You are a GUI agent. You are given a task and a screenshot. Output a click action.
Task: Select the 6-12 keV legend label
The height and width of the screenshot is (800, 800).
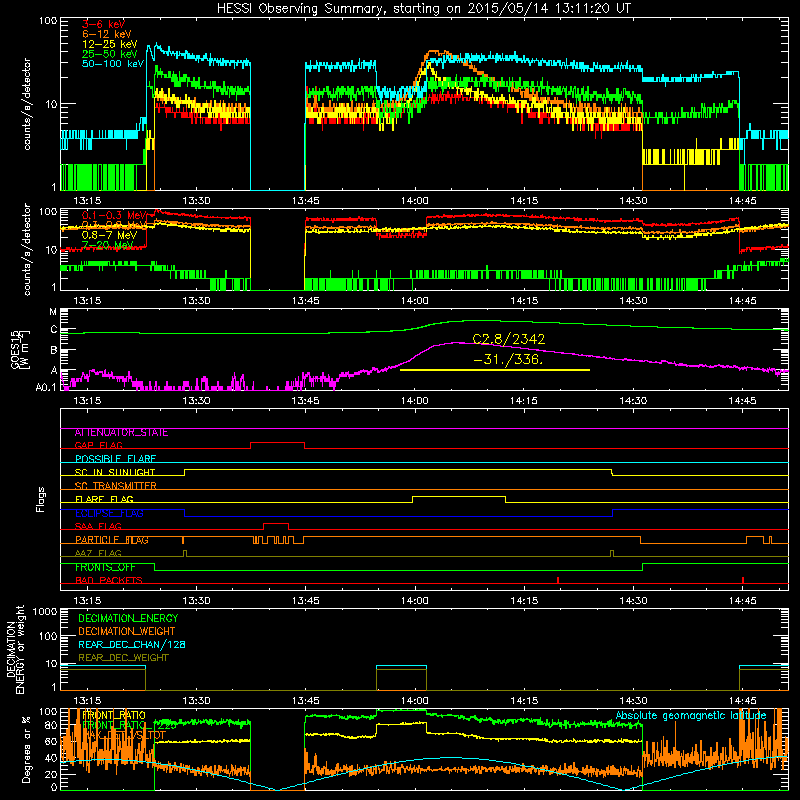click(x=106, y=34)
